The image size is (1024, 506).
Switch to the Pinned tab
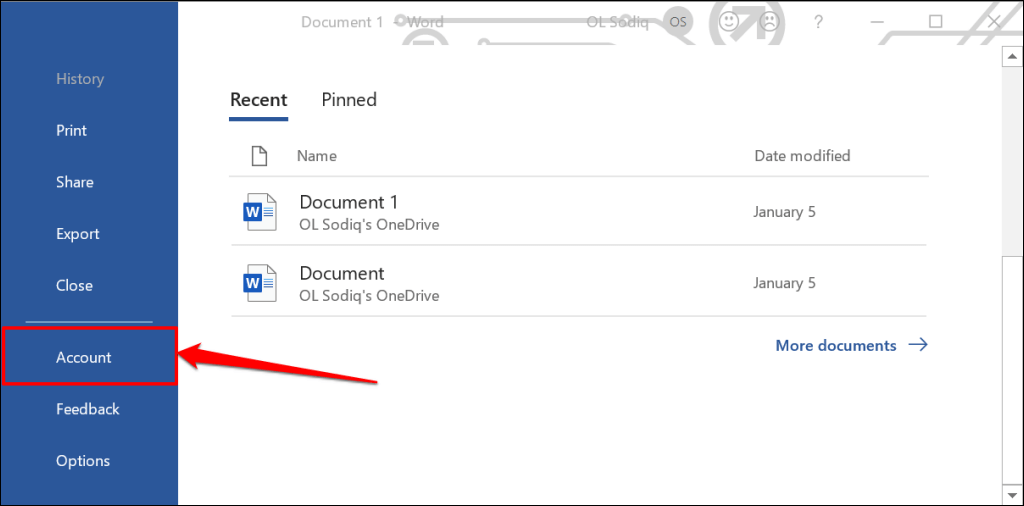pos(349,100)
